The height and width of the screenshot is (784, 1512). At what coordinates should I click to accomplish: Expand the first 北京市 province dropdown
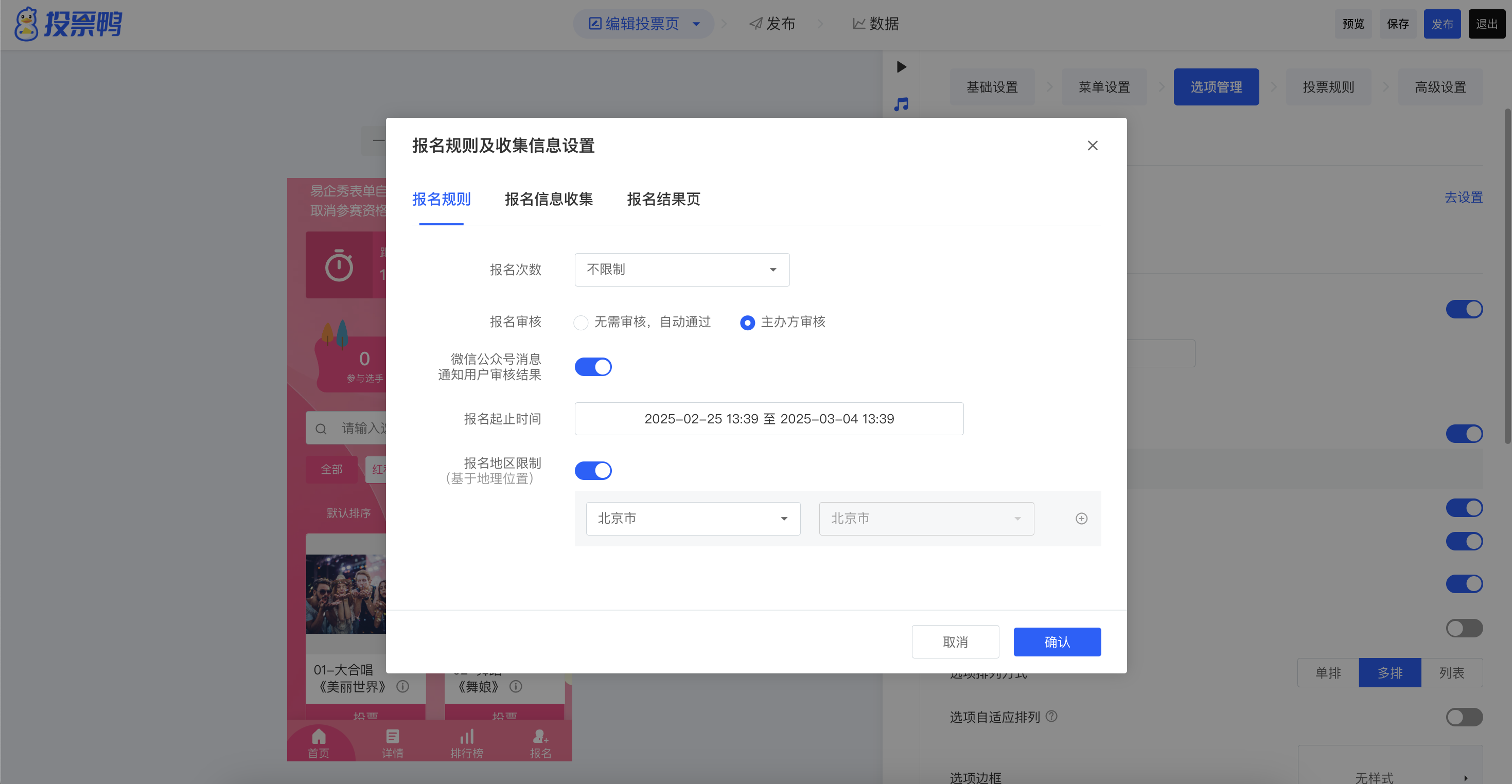coord(693,519)
